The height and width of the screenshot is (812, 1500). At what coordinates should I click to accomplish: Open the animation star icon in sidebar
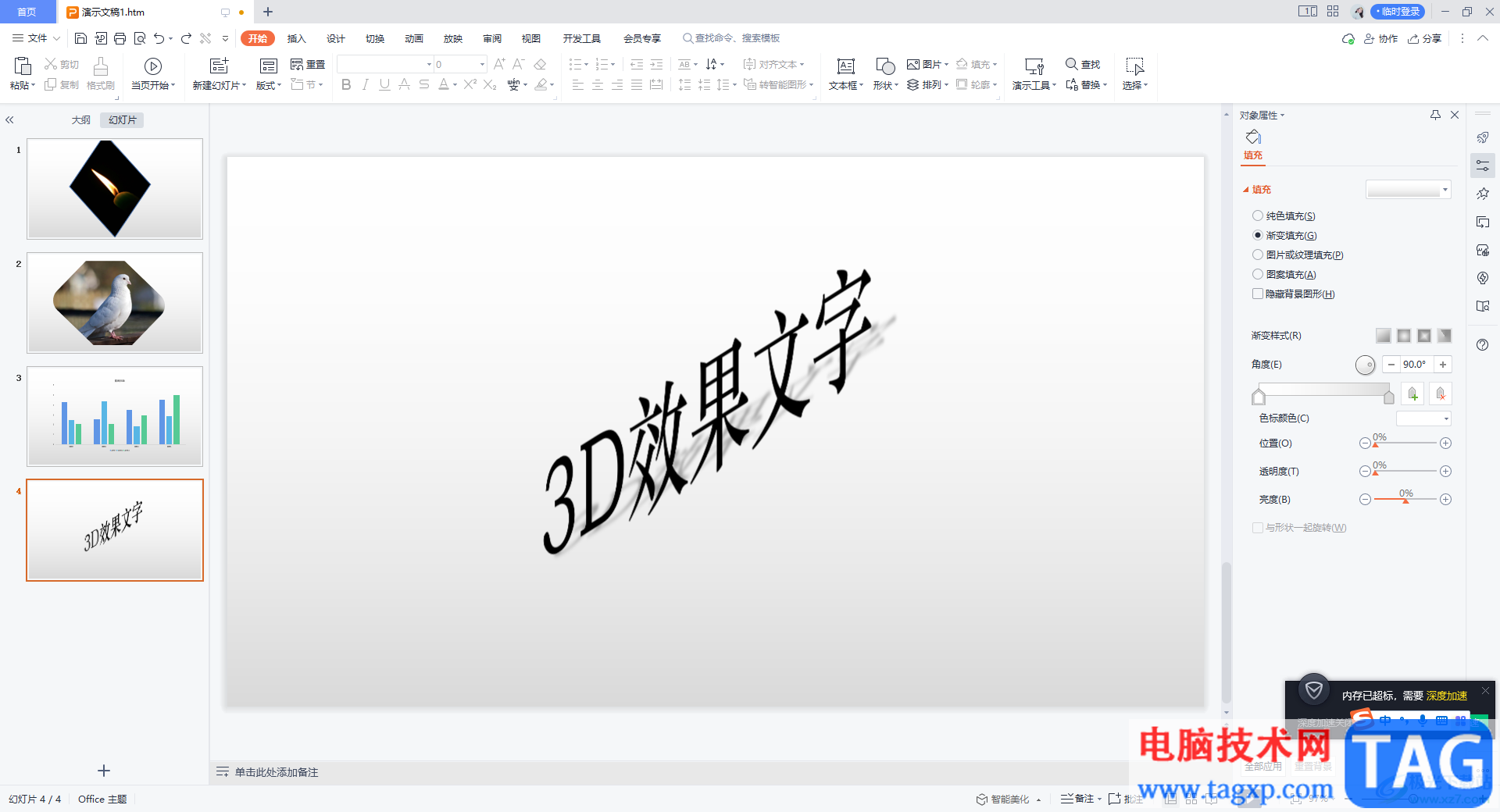pyautogui.click(x=1483, y=194)
